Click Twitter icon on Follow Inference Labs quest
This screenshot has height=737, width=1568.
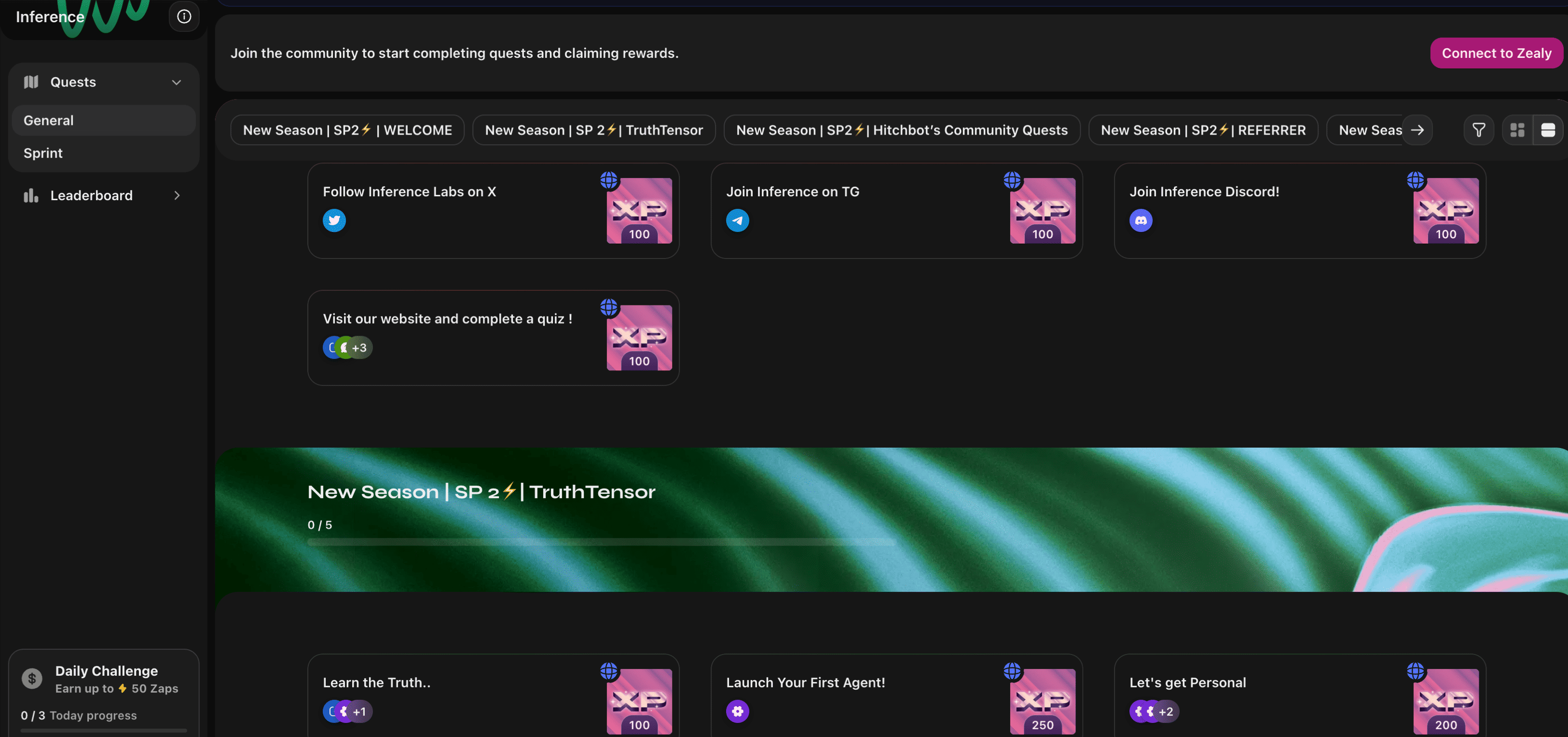click(x=334, y=220)
